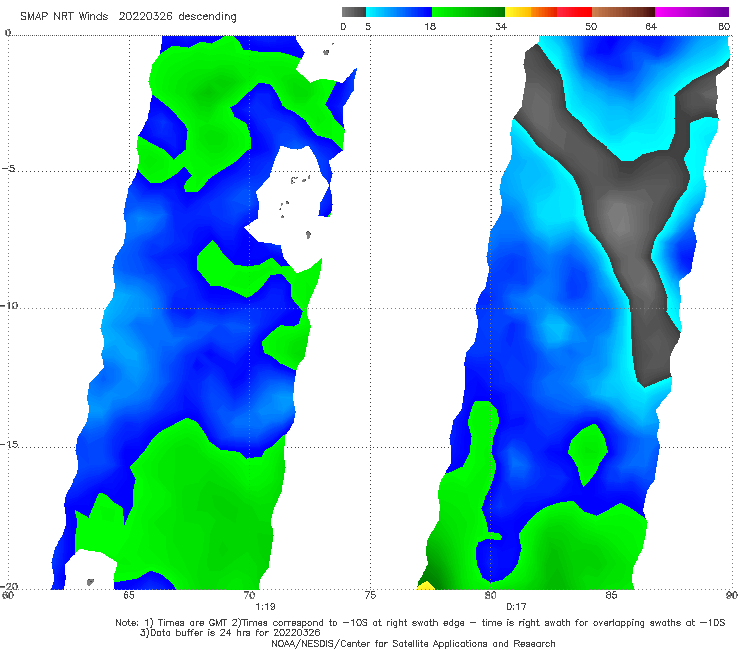Click the red segment of the colorbar
Viewport: 740px width, 650px height.
click(x=574, y=12)
